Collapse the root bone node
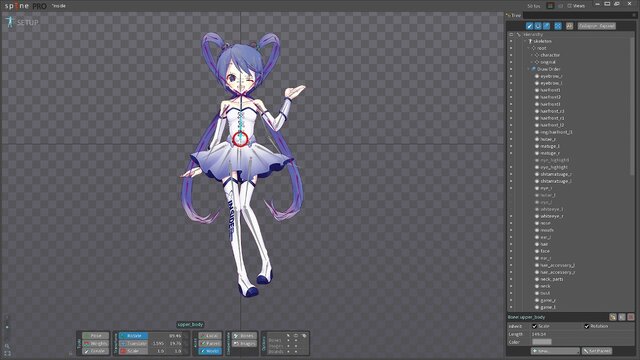This screenshot has width=640, height=360. tap(529, 48)
